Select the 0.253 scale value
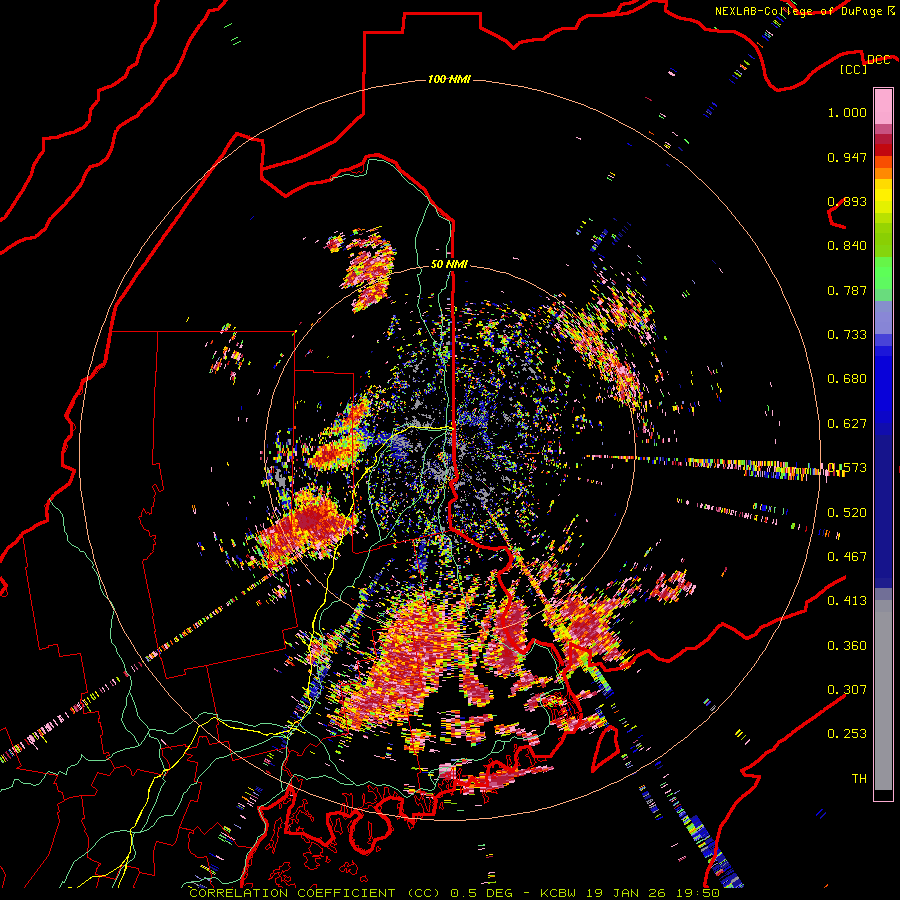The height and width of the screenshot is (900, 900). point(847,734)
